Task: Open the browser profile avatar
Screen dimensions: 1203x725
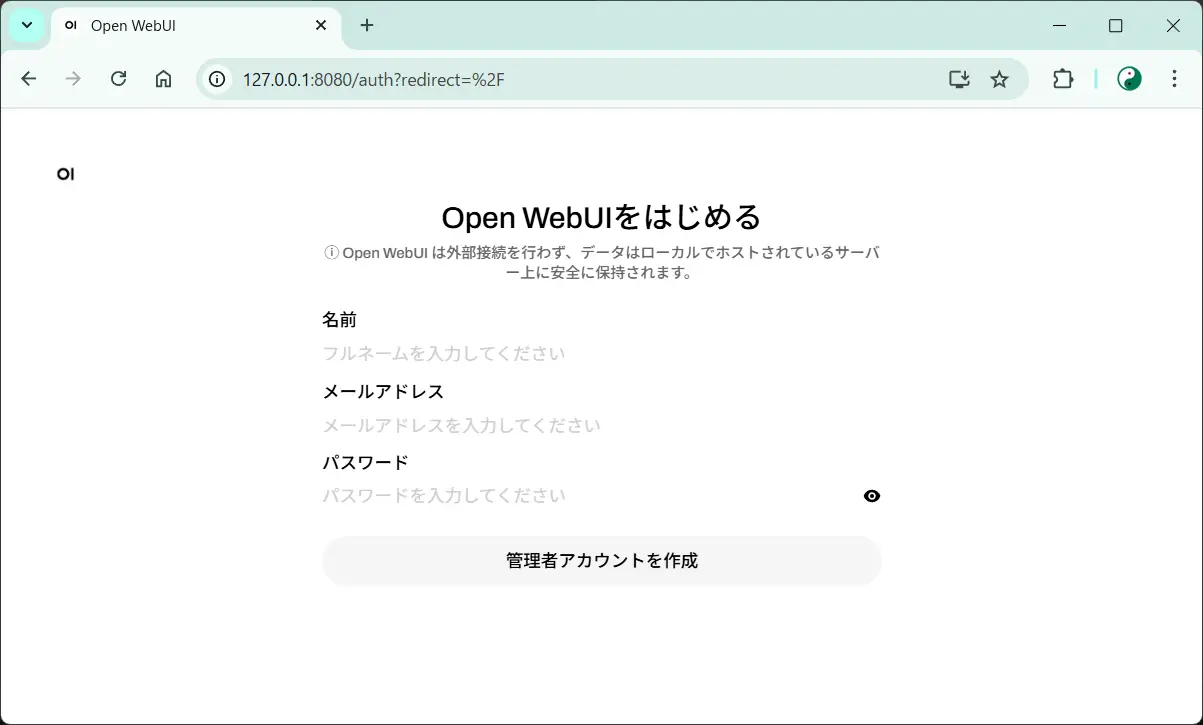Action: 1130,79
